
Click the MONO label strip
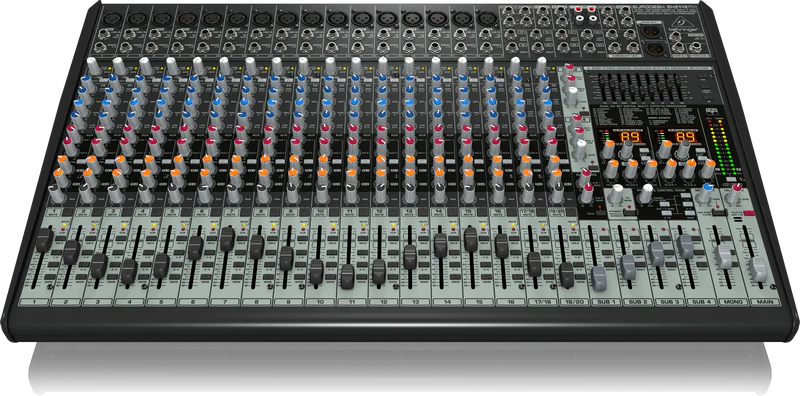732,303
